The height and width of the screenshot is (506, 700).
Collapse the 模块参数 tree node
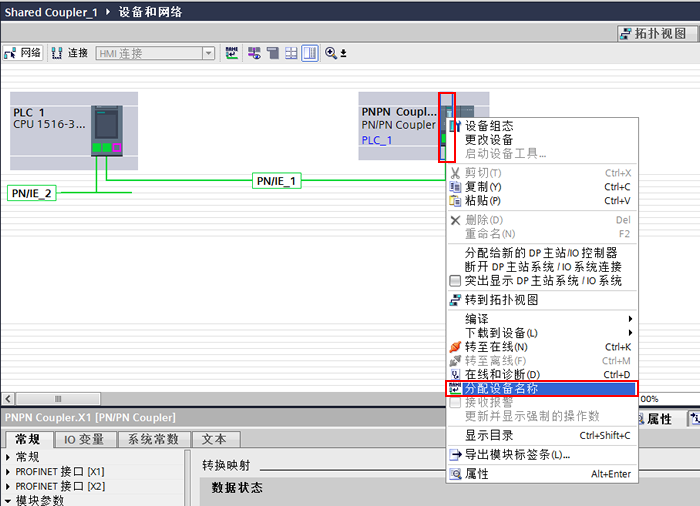[x=8, y=501]
